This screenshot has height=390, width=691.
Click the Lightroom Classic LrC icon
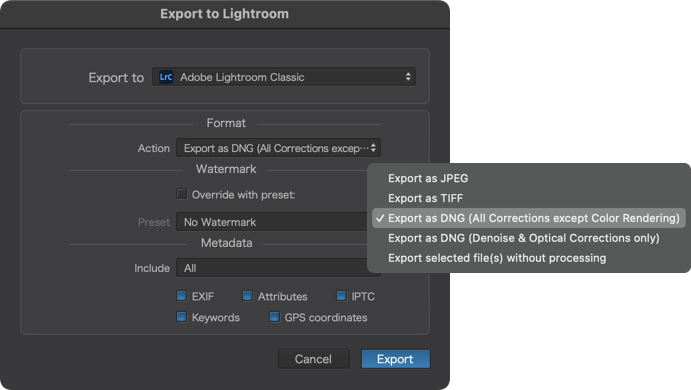tap(166, 77)
